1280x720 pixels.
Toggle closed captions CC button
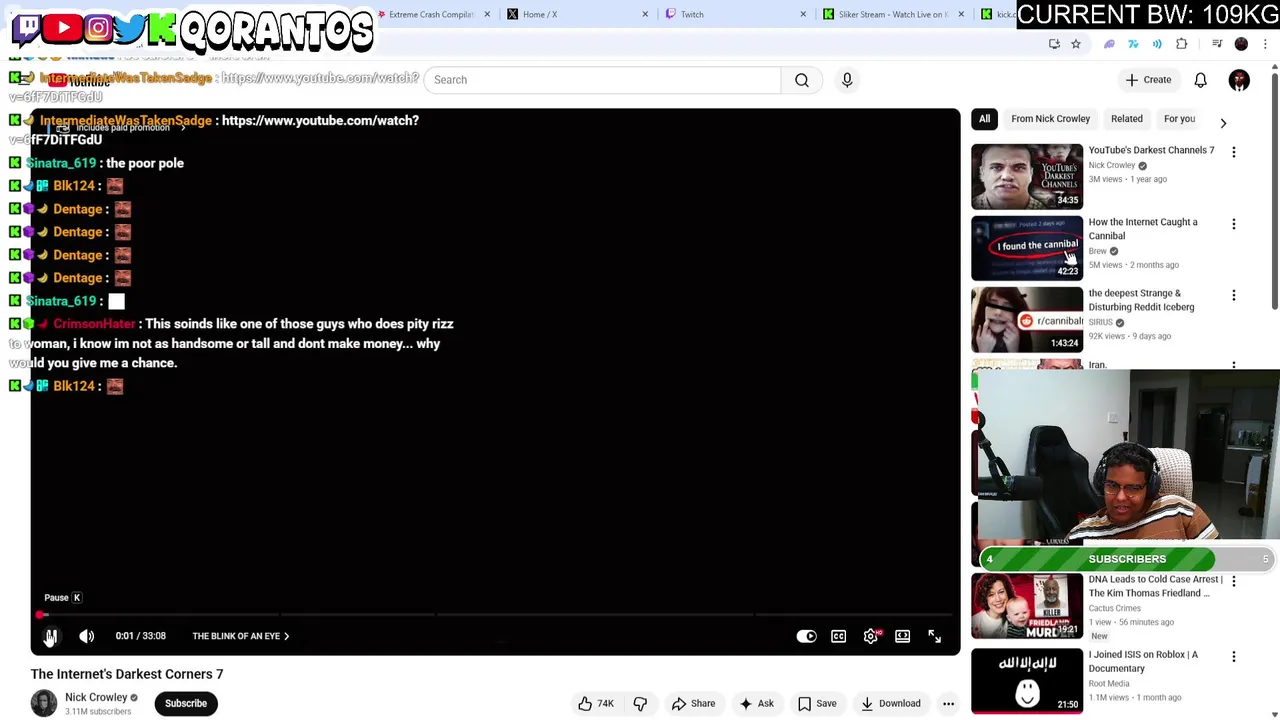[839, 636]
